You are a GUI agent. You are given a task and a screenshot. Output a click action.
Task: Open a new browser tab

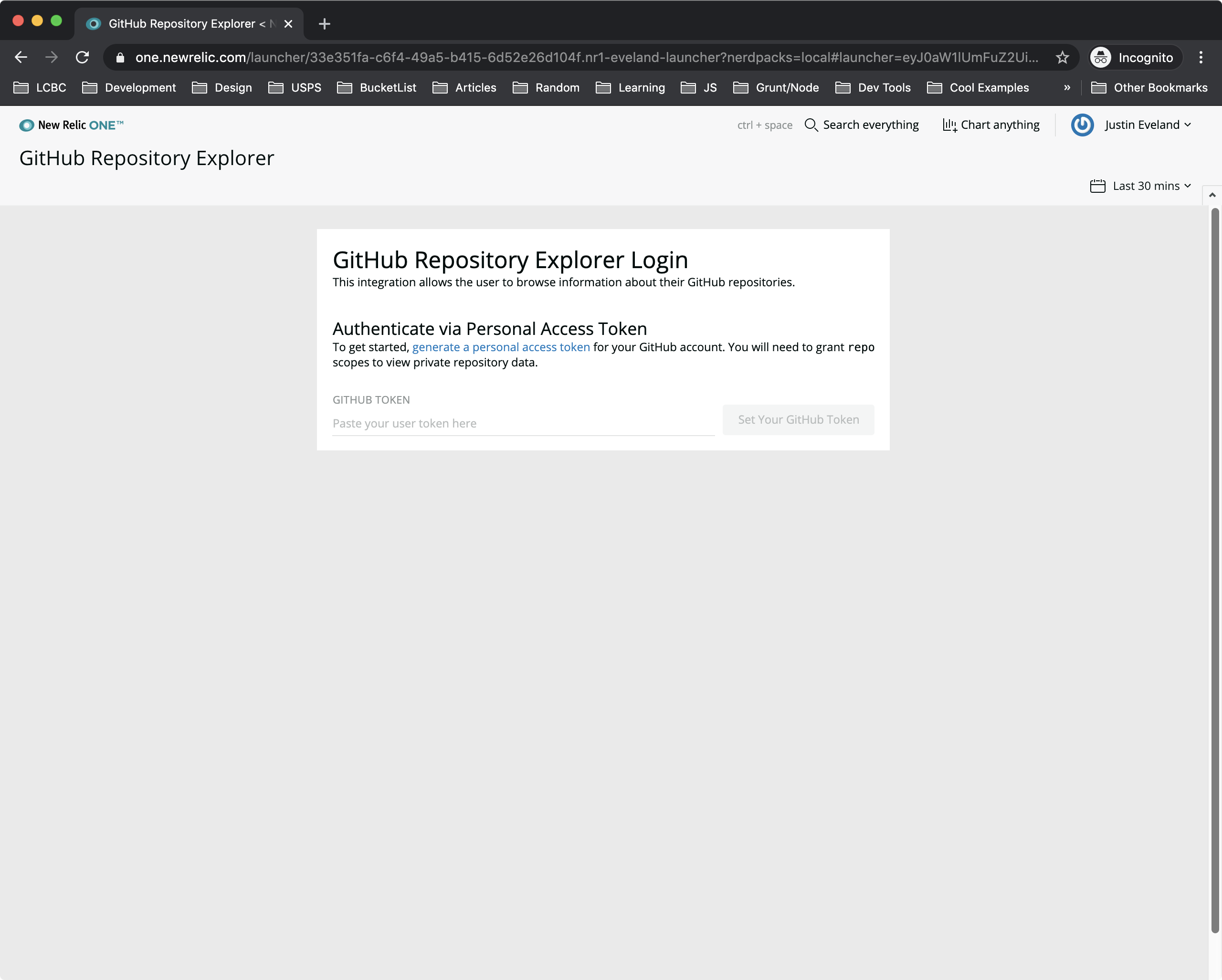point(324,24)
